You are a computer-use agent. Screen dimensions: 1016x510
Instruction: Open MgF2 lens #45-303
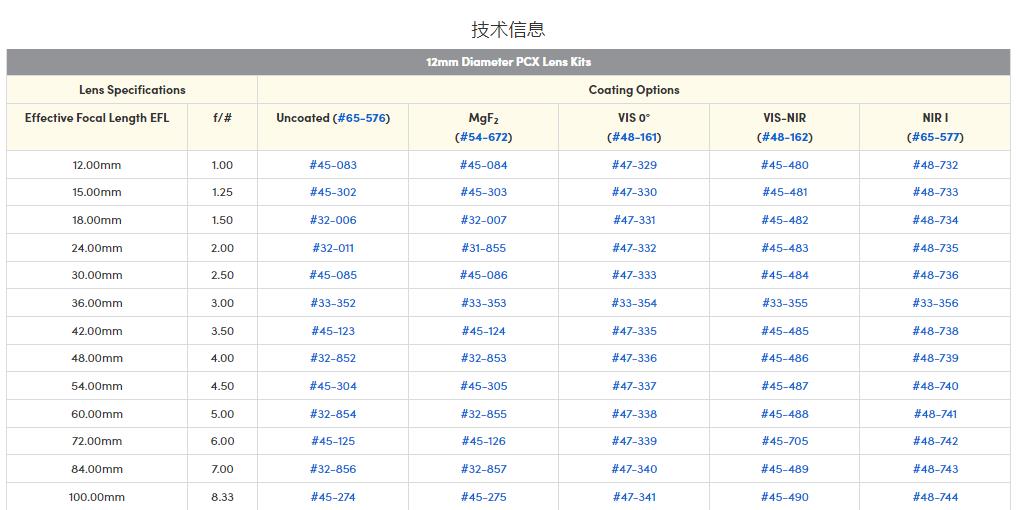click(483, 192)
